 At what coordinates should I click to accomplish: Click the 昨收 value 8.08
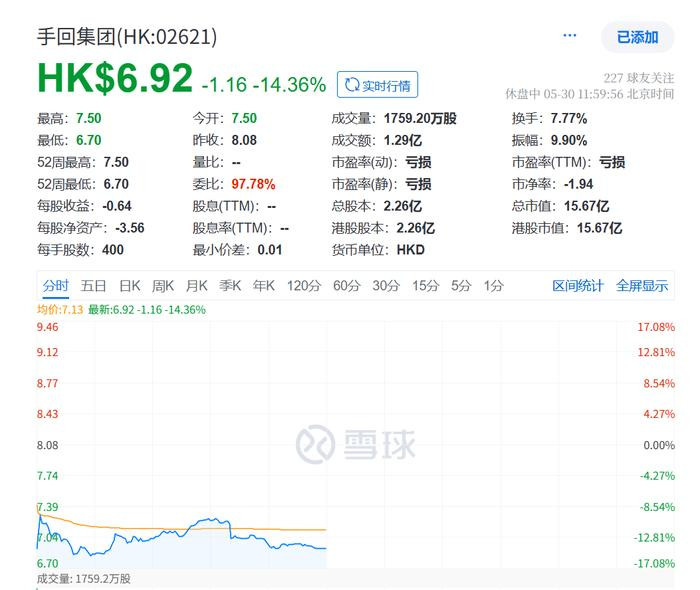click(x=244, y=140)
